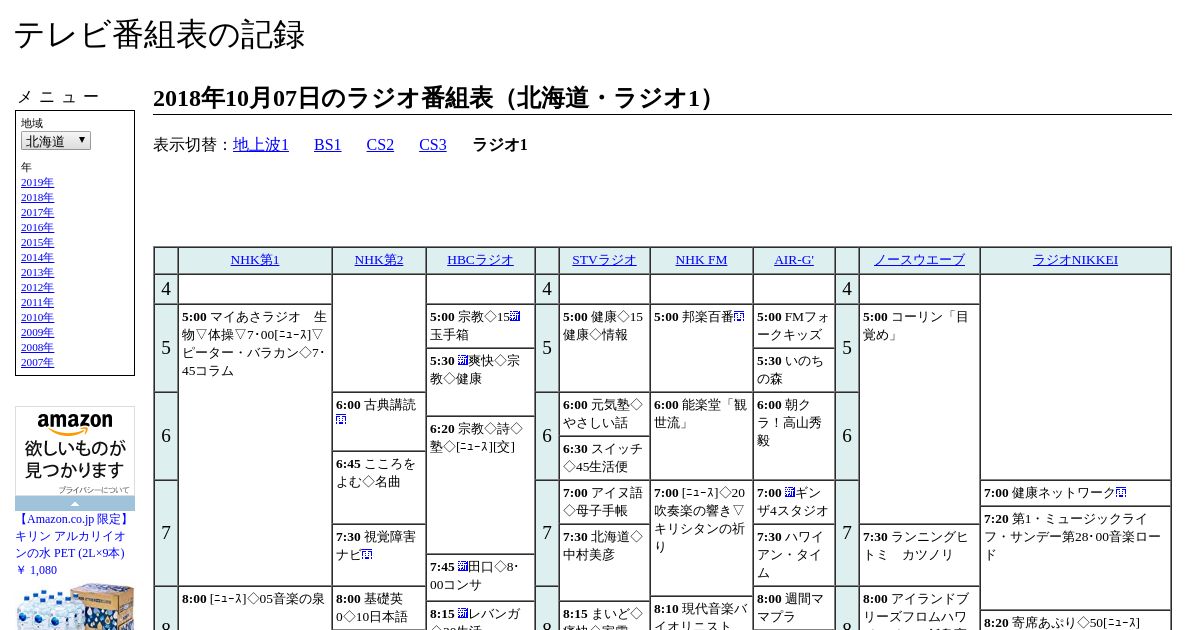Click the 7:00 アイヌ語◇母子手帳 cell
The image size is (1200, 630).
point(604,502)
